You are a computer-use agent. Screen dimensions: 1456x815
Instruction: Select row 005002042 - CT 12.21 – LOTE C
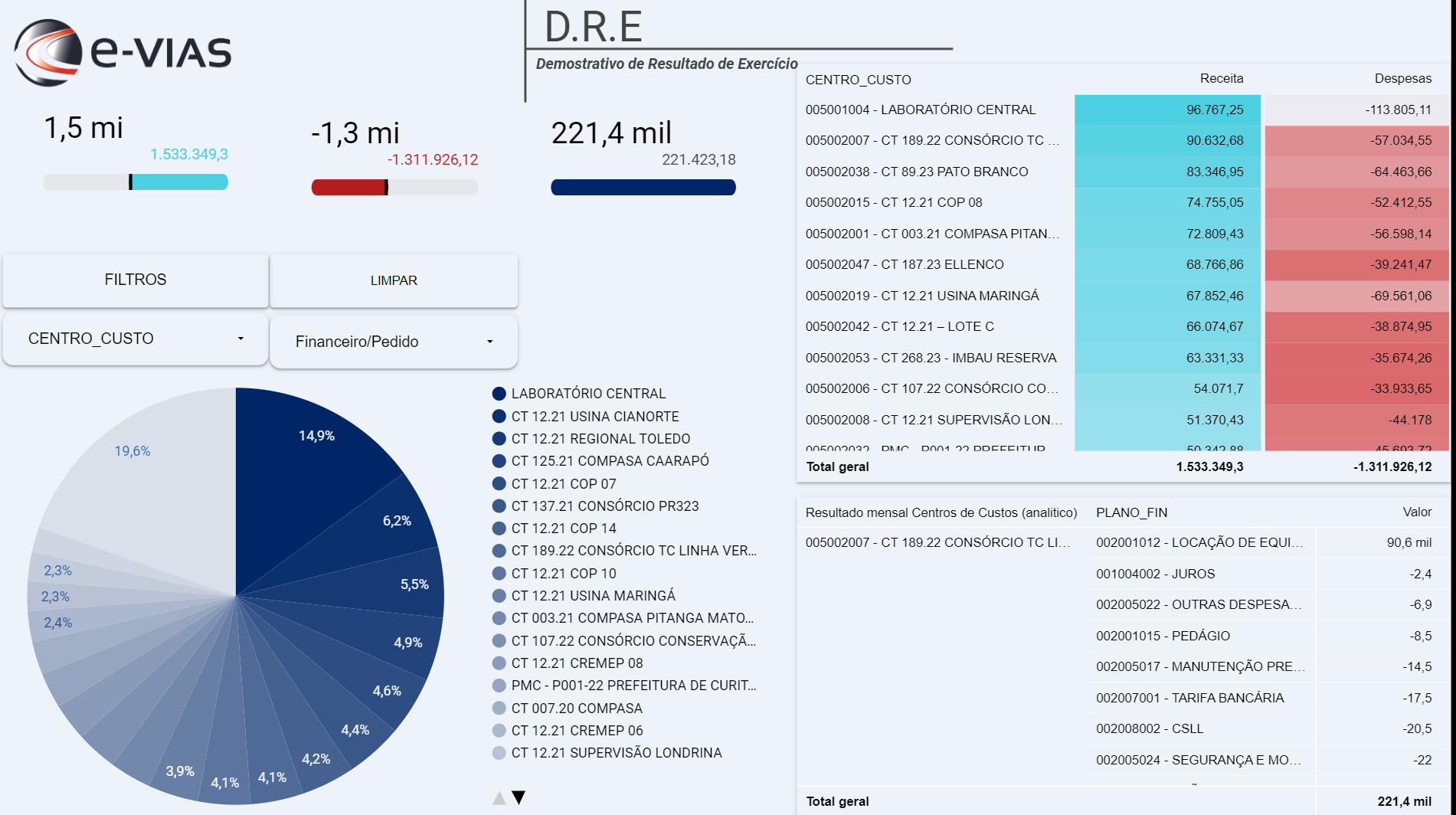1123,327
